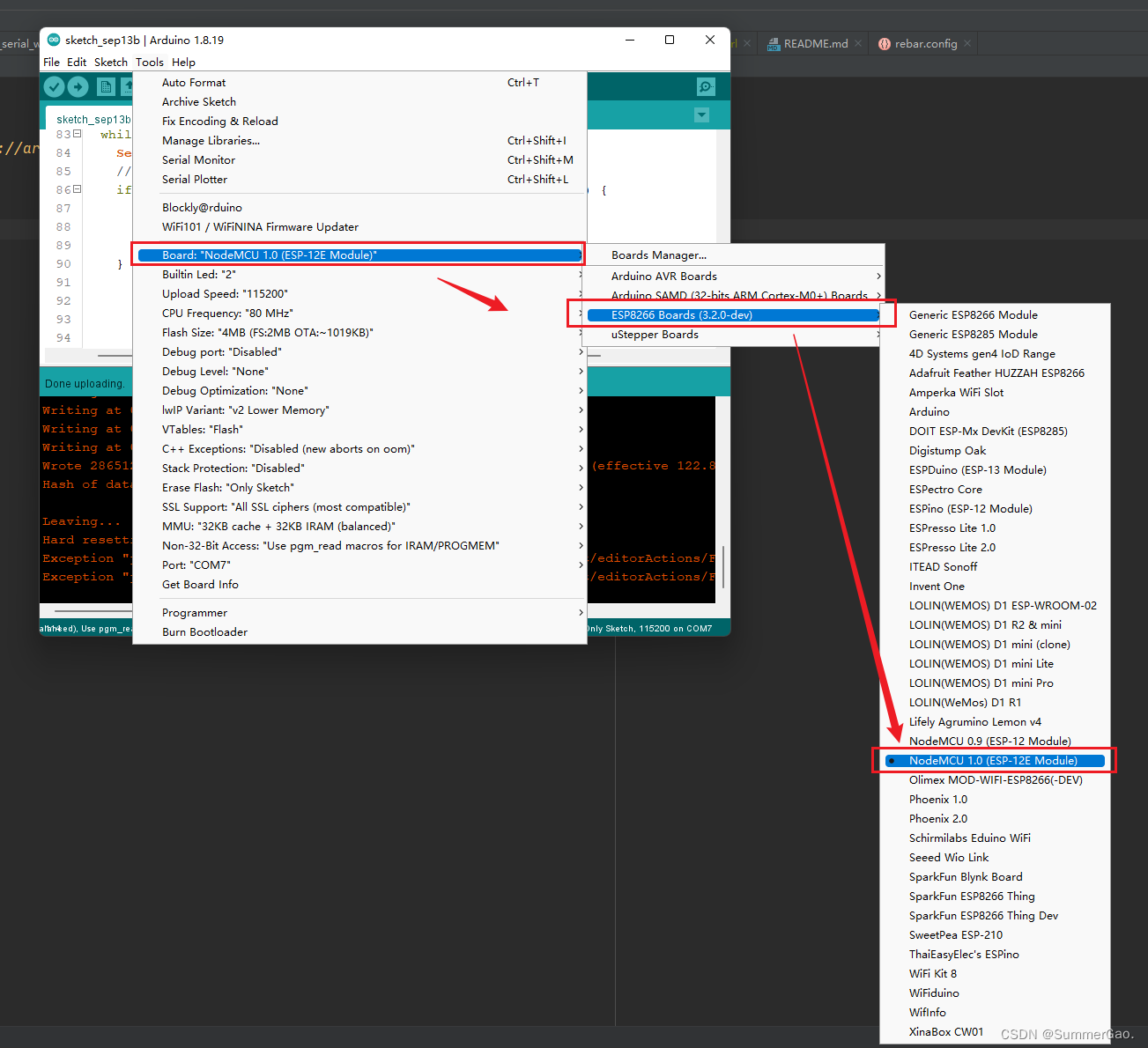This screenshot has width=1148, height=1048.
Task: Select WiFi Kit 8 board
Action: coord(995,974)
